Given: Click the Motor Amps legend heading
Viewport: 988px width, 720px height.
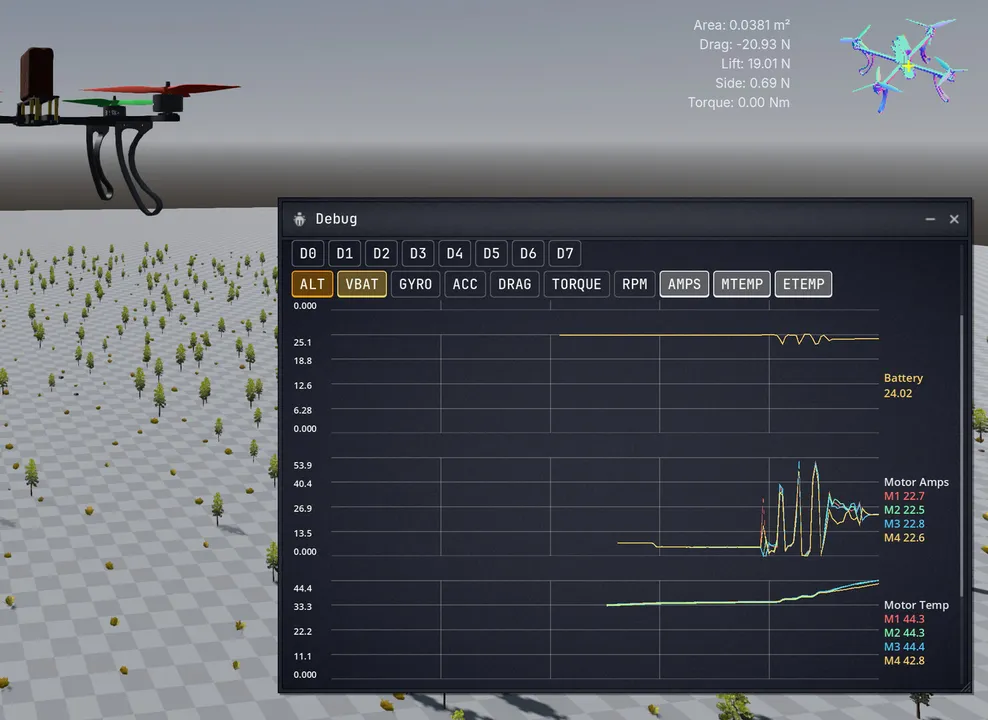Looking at the screenshot, I should tap(916, 482).
